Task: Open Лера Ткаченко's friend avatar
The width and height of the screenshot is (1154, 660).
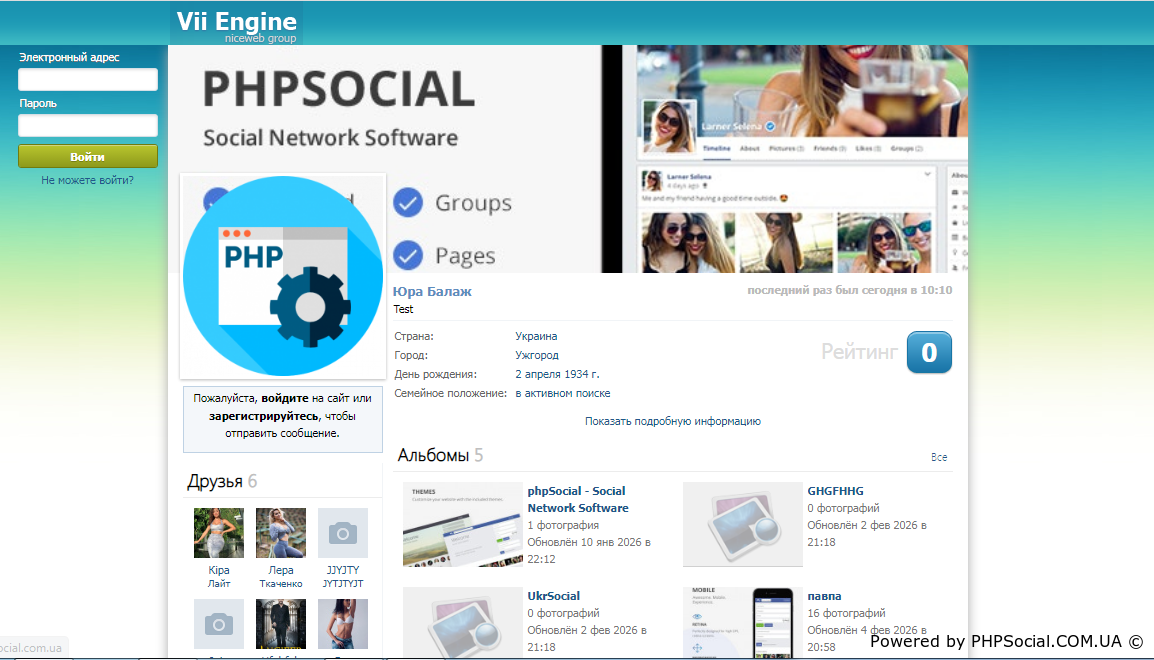Action: (281, 533)
